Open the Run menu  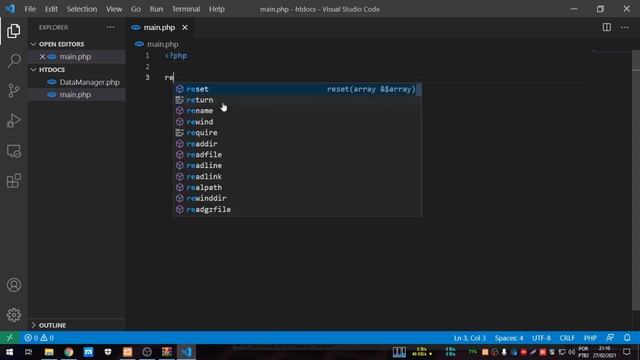[x=156, y=9]
